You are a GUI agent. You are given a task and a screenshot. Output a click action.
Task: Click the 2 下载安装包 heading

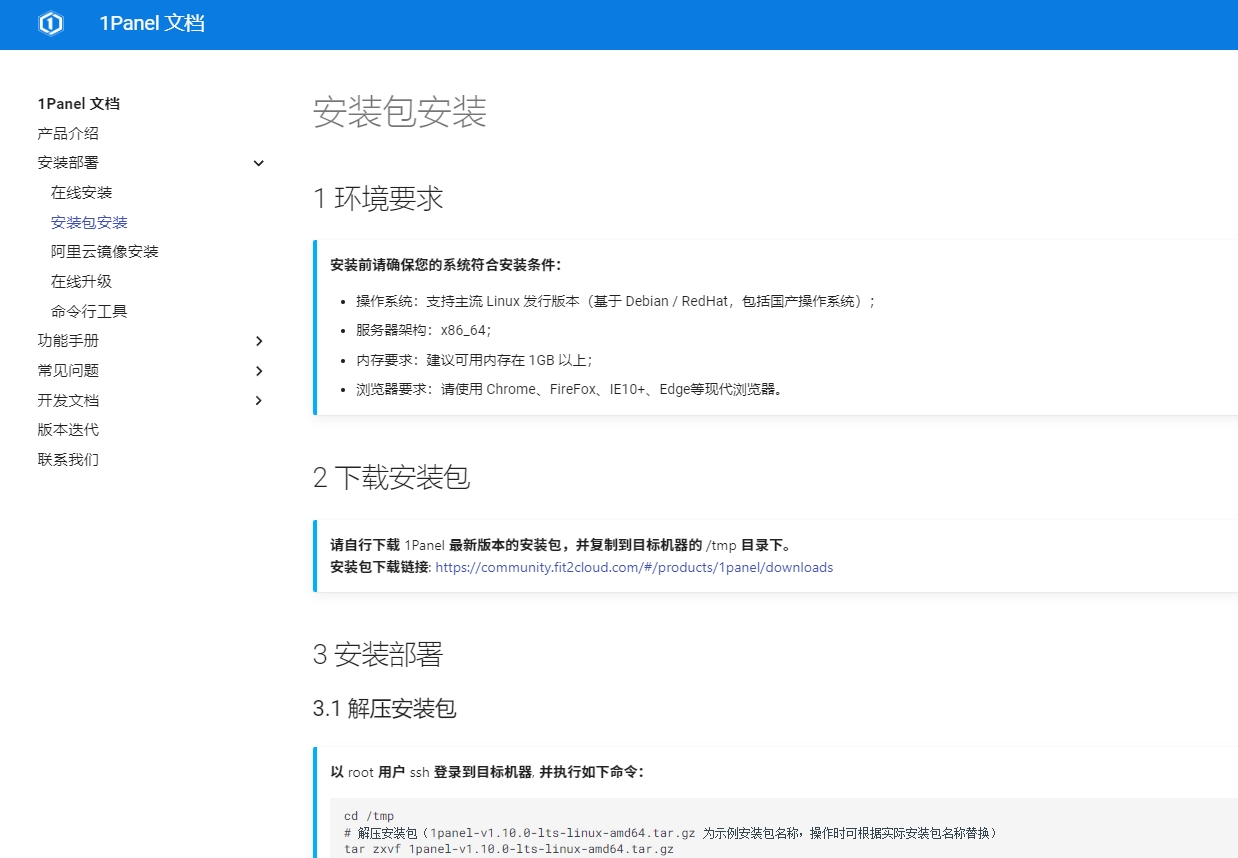point(391,478)
